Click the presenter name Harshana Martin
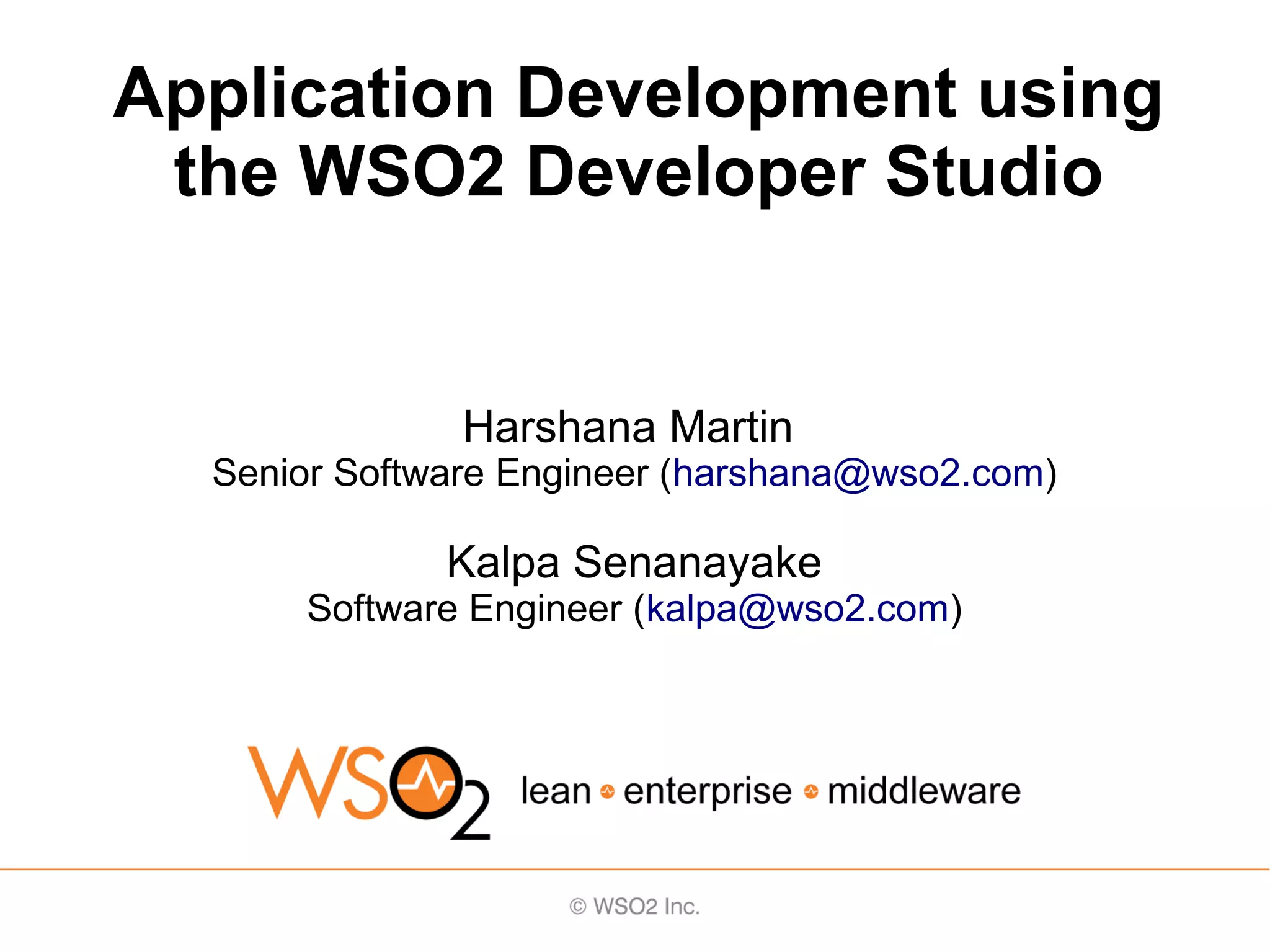This screenshot has width=1270, height=952. (x=628, y=427)
